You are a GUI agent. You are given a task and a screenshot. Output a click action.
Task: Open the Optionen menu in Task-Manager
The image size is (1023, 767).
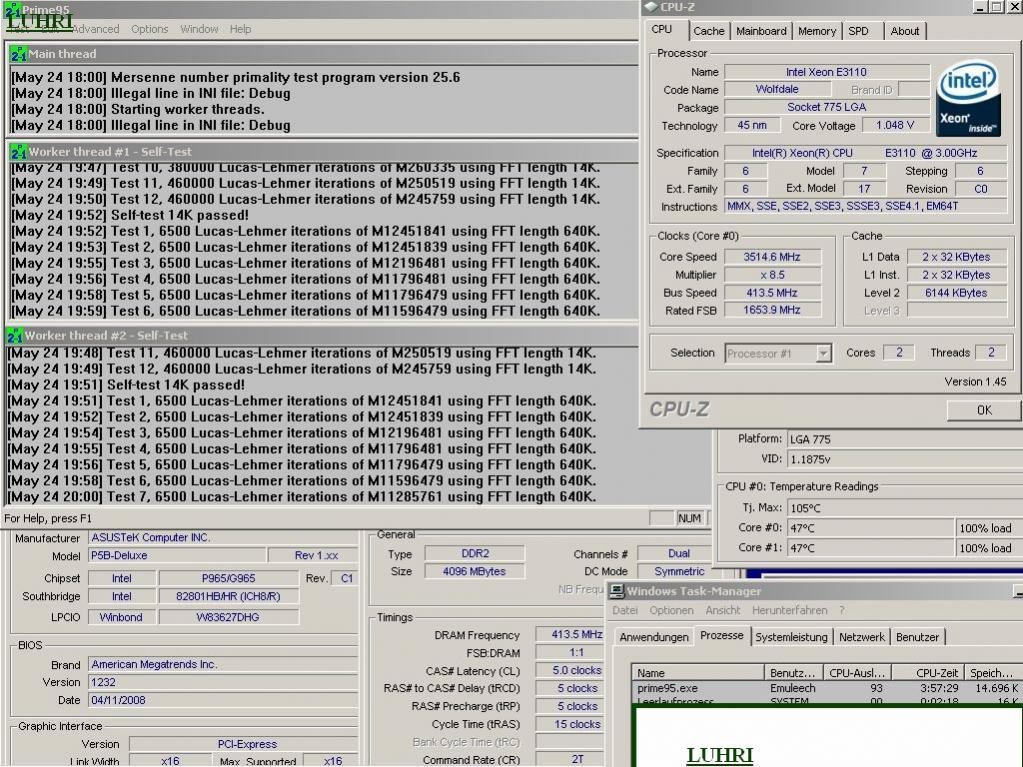(671, 610)
